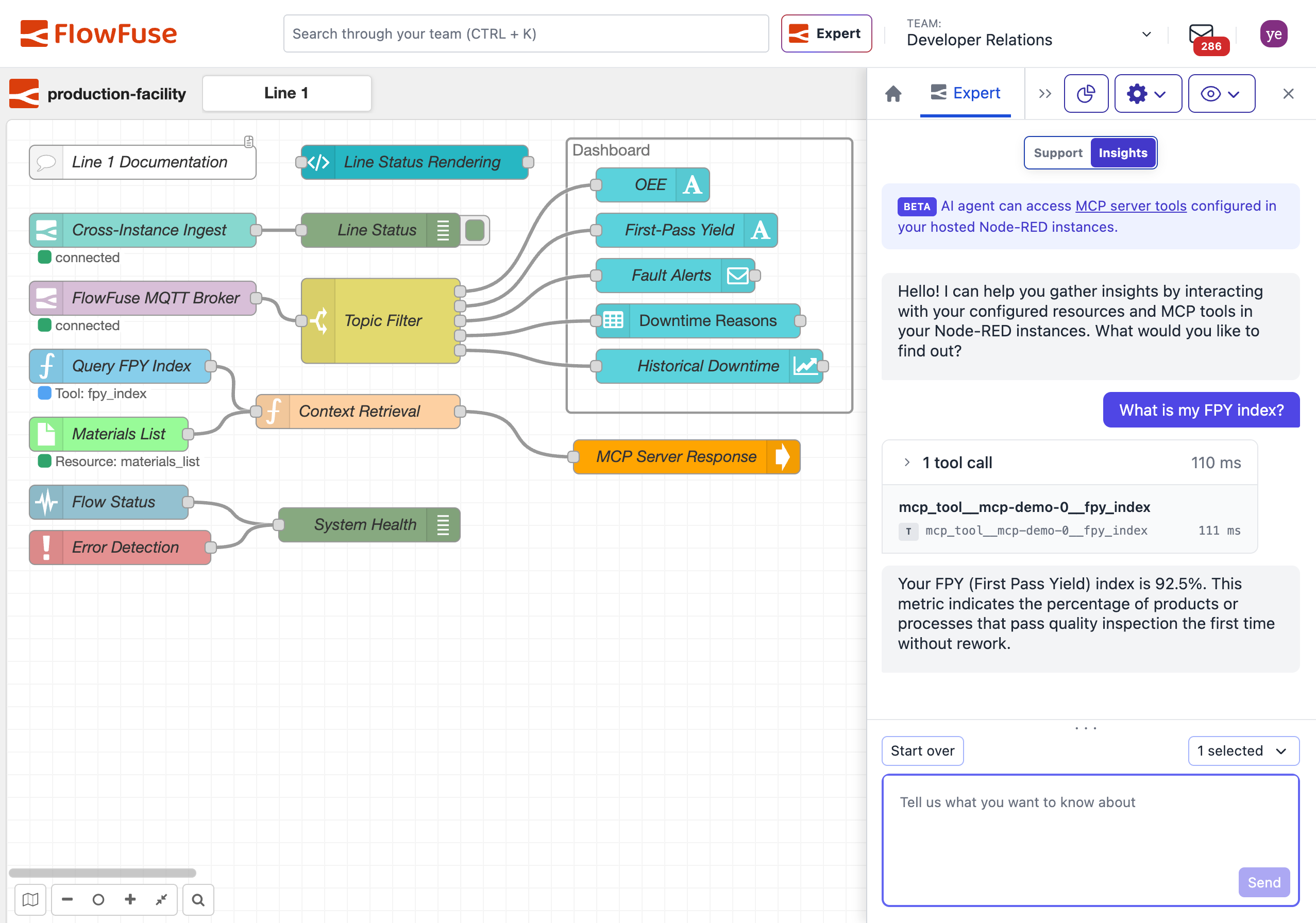Select the Materials List file node
This screenshot has height=923, width=1316.
[109, 434]
